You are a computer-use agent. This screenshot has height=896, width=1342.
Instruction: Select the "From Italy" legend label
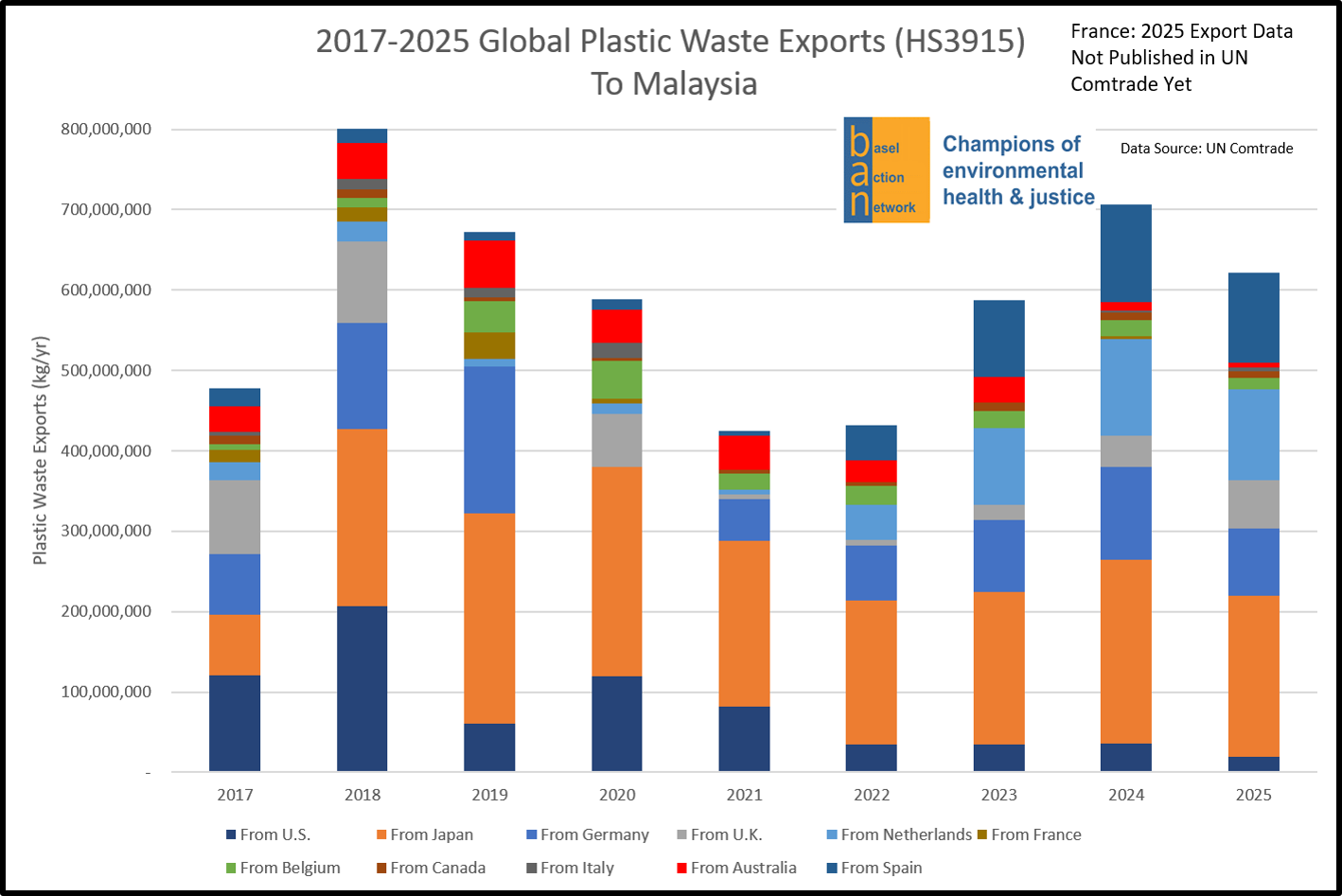click(577, 868)
